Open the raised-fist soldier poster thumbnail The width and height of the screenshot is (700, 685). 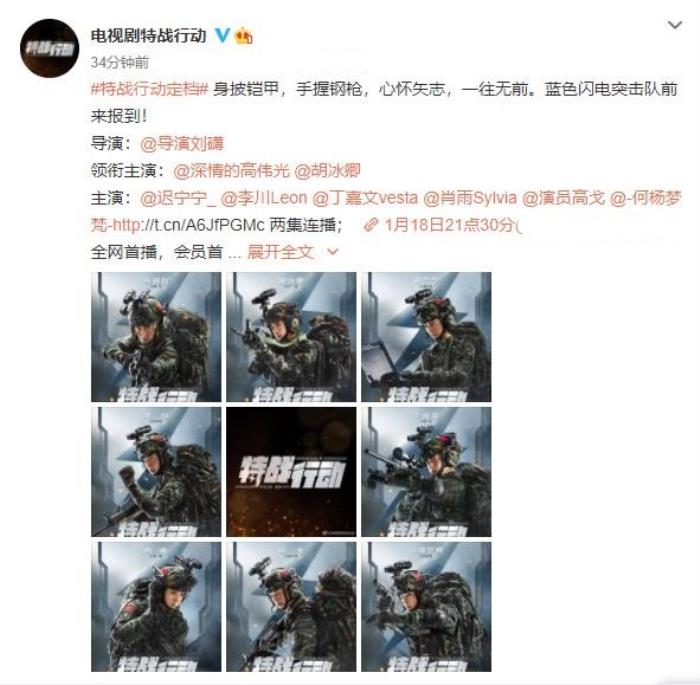156,472
